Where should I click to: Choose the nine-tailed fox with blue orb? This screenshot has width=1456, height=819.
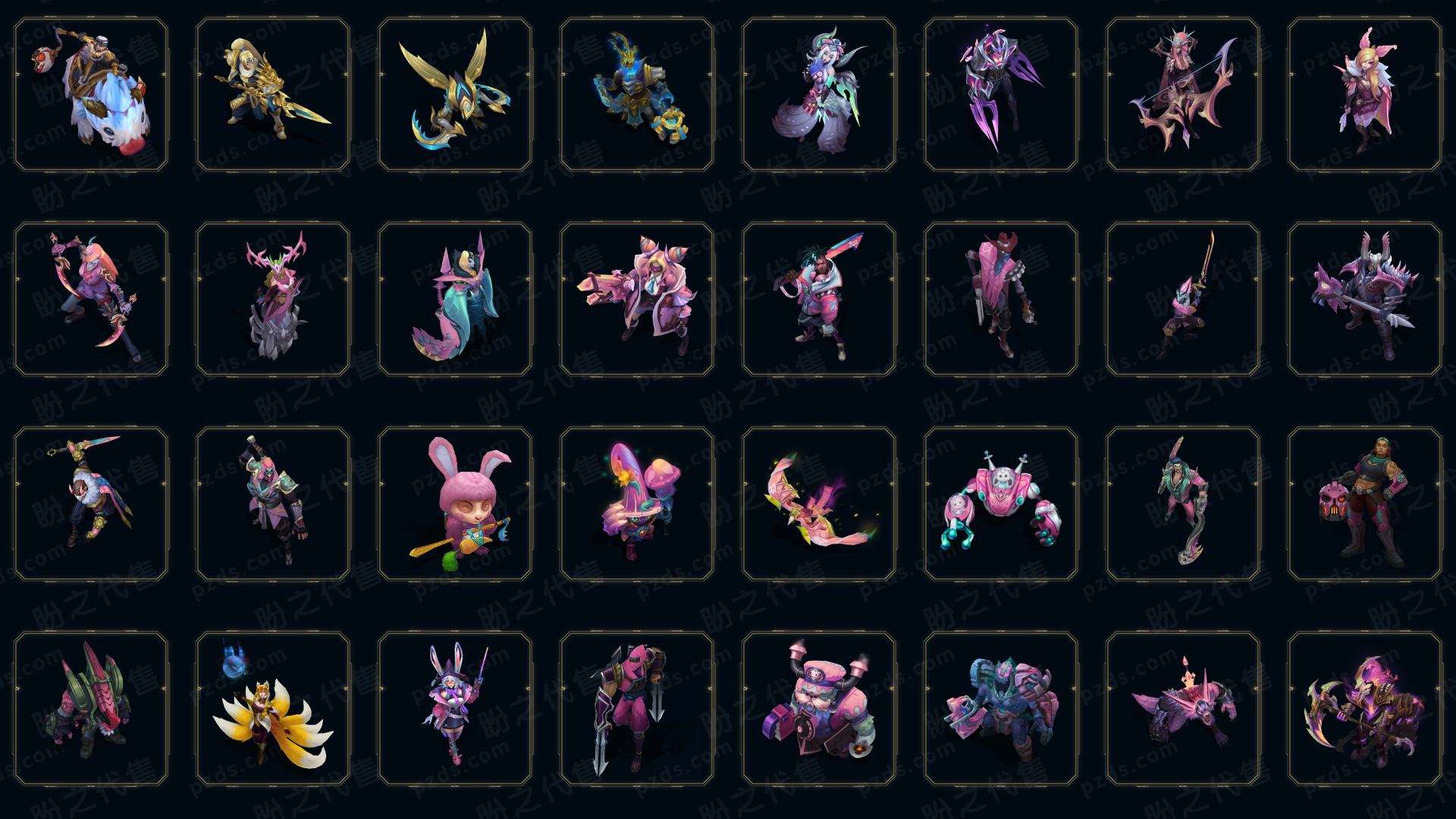tap(273, 708)
